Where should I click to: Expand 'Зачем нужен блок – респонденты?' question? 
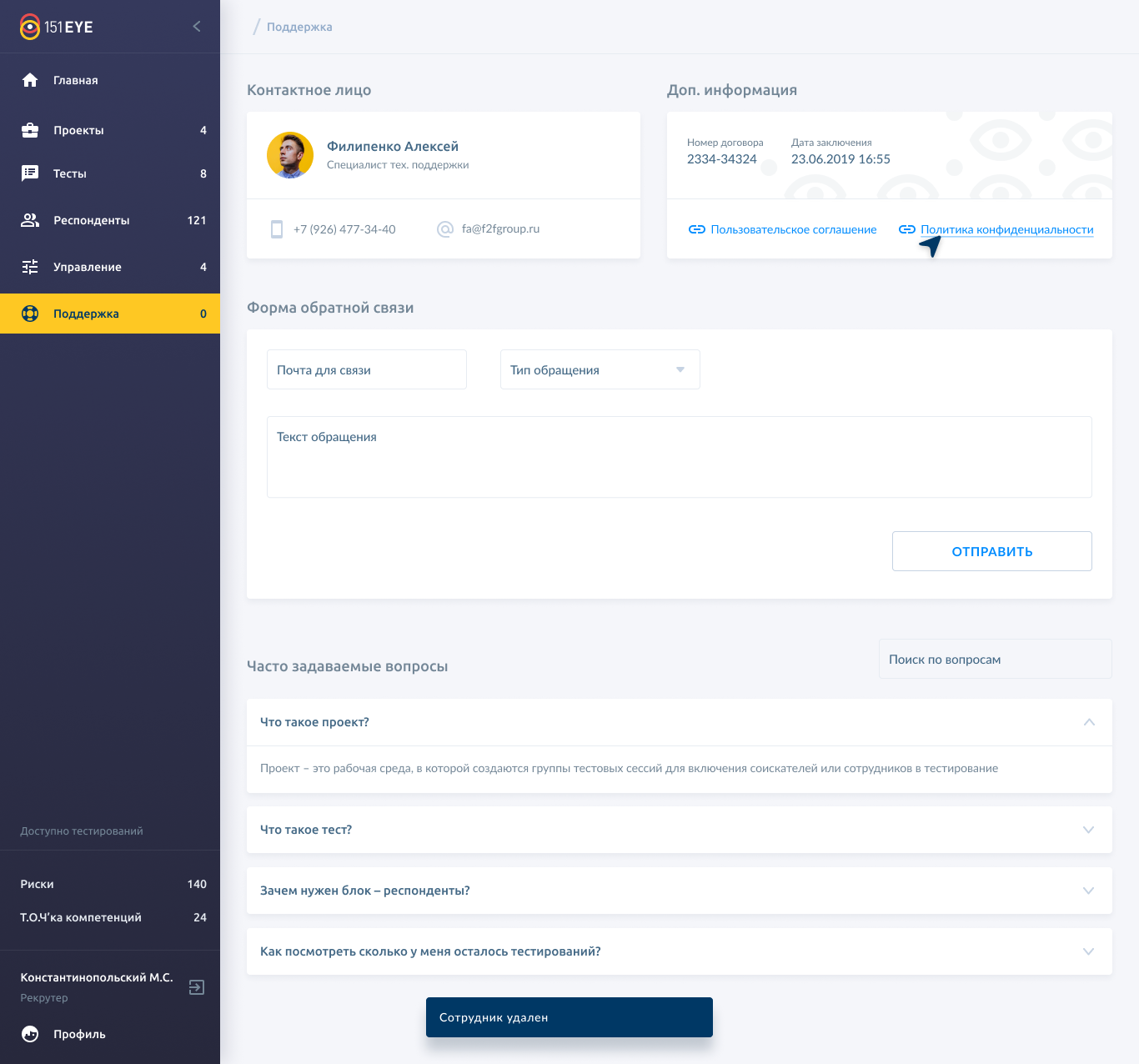point(1088,891)
